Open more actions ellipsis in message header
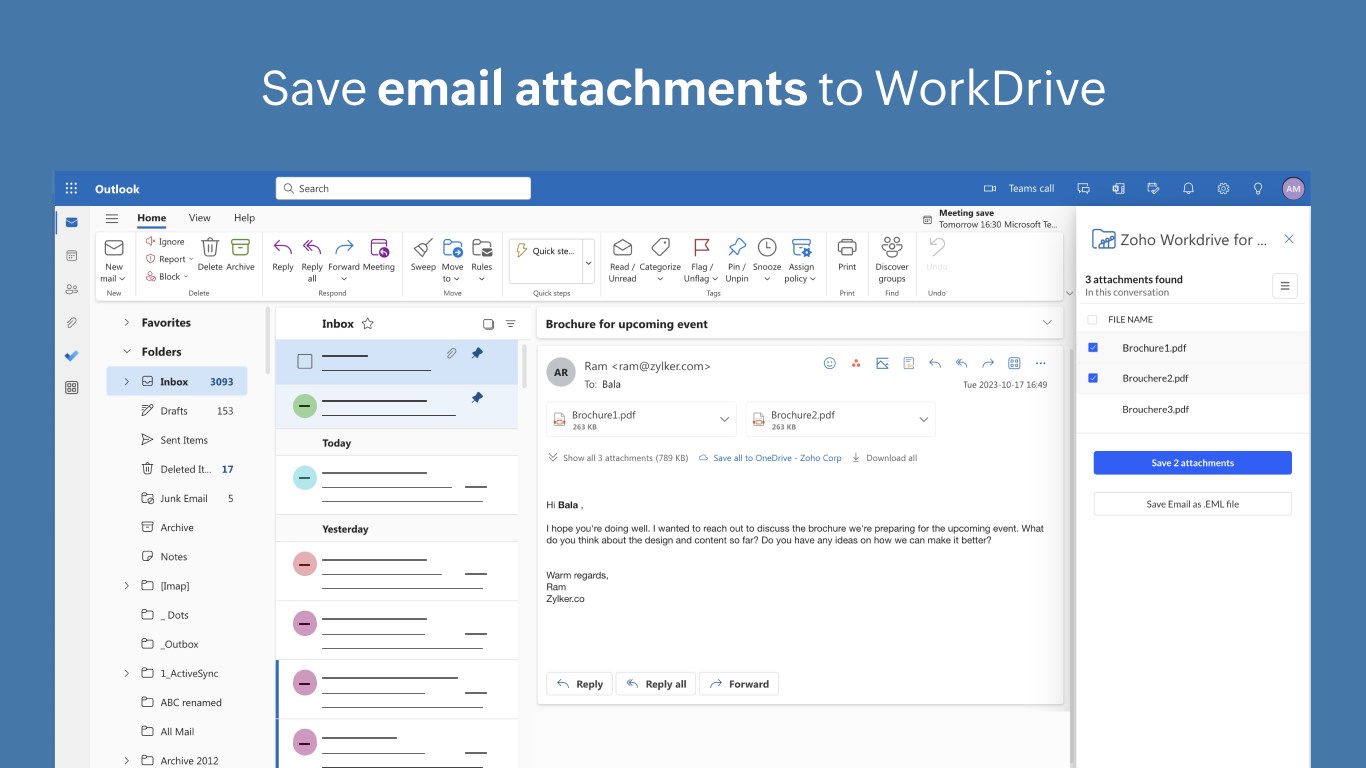 coord(1040,363)
